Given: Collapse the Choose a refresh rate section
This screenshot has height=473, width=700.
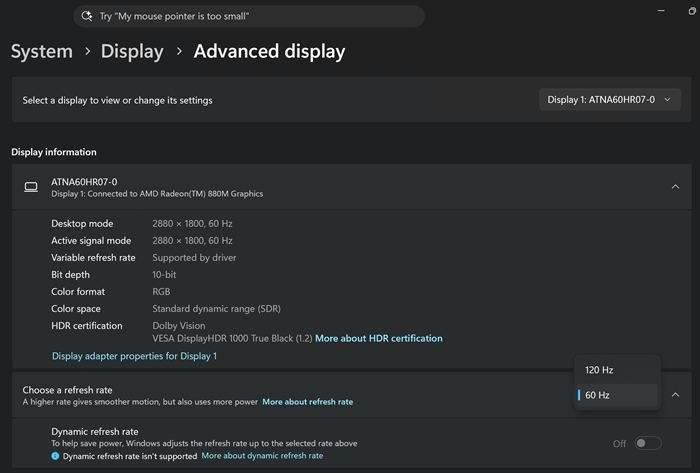Looking at the screenshot, I should pos(675,395).
